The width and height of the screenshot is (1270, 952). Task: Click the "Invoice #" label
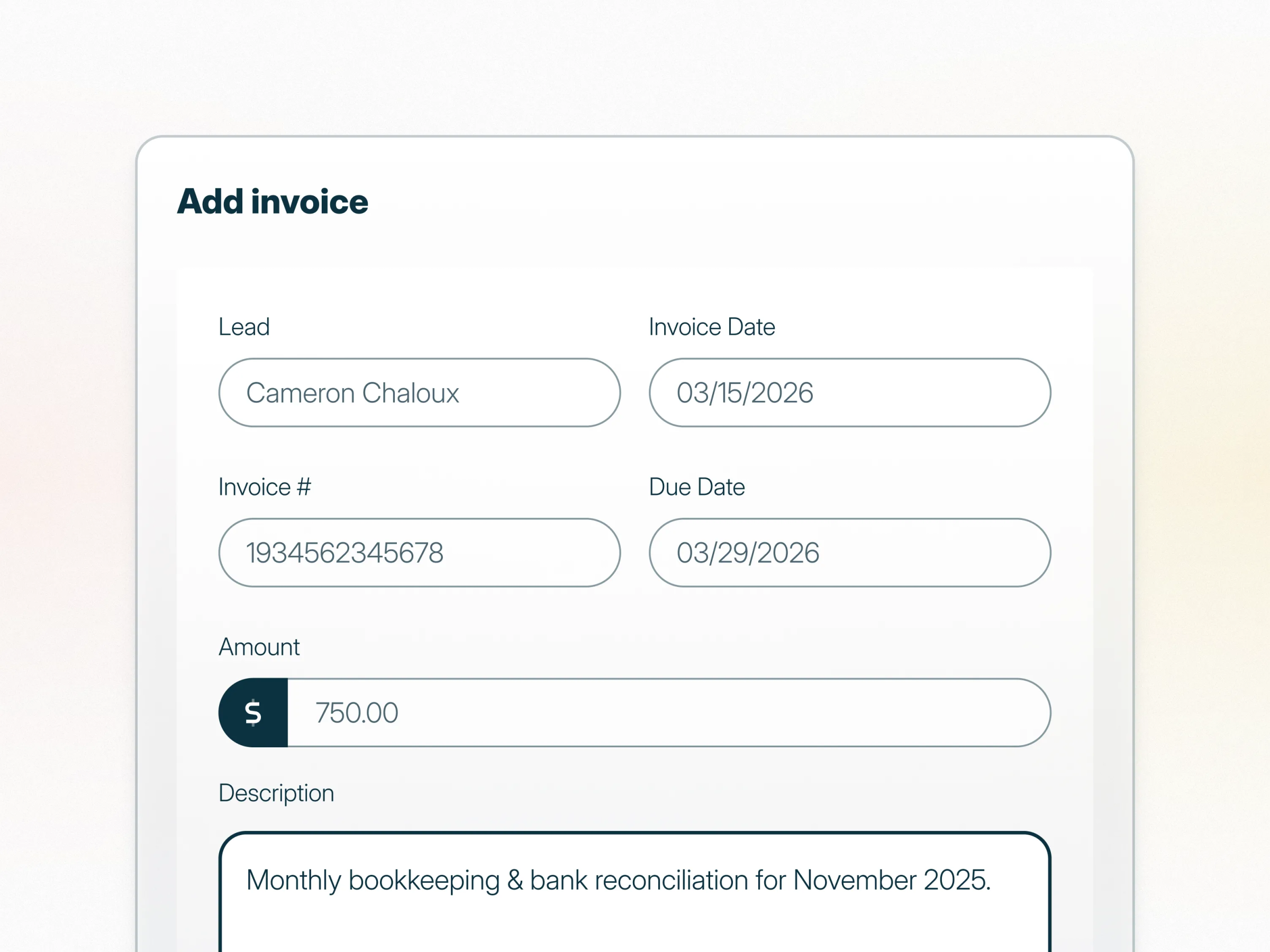(x=265, y=487)
